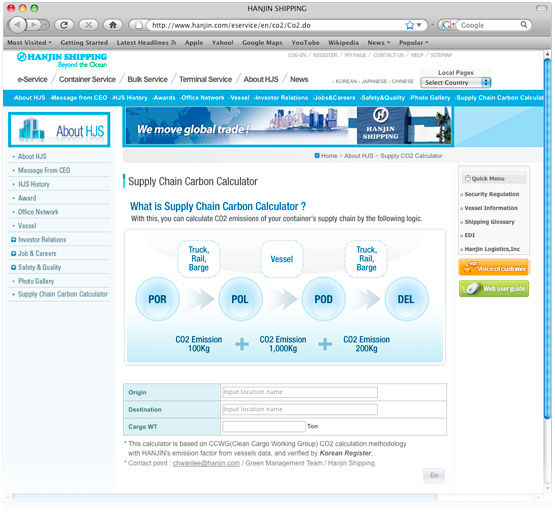Image resolution: width=555 pixels, height=517 pixels.
Task: Open the Home page icon
Action: pyautogui.click(x=113, y=25)
